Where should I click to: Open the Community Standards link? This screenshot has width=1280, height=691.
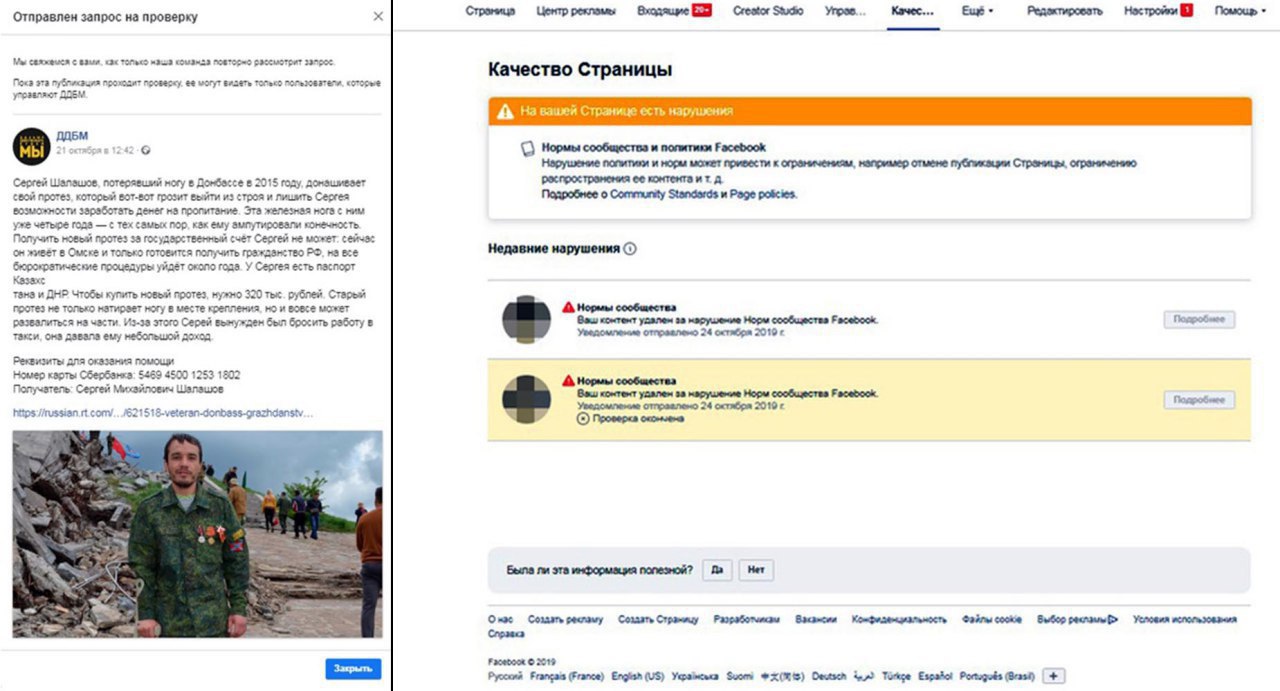(664, 194)
